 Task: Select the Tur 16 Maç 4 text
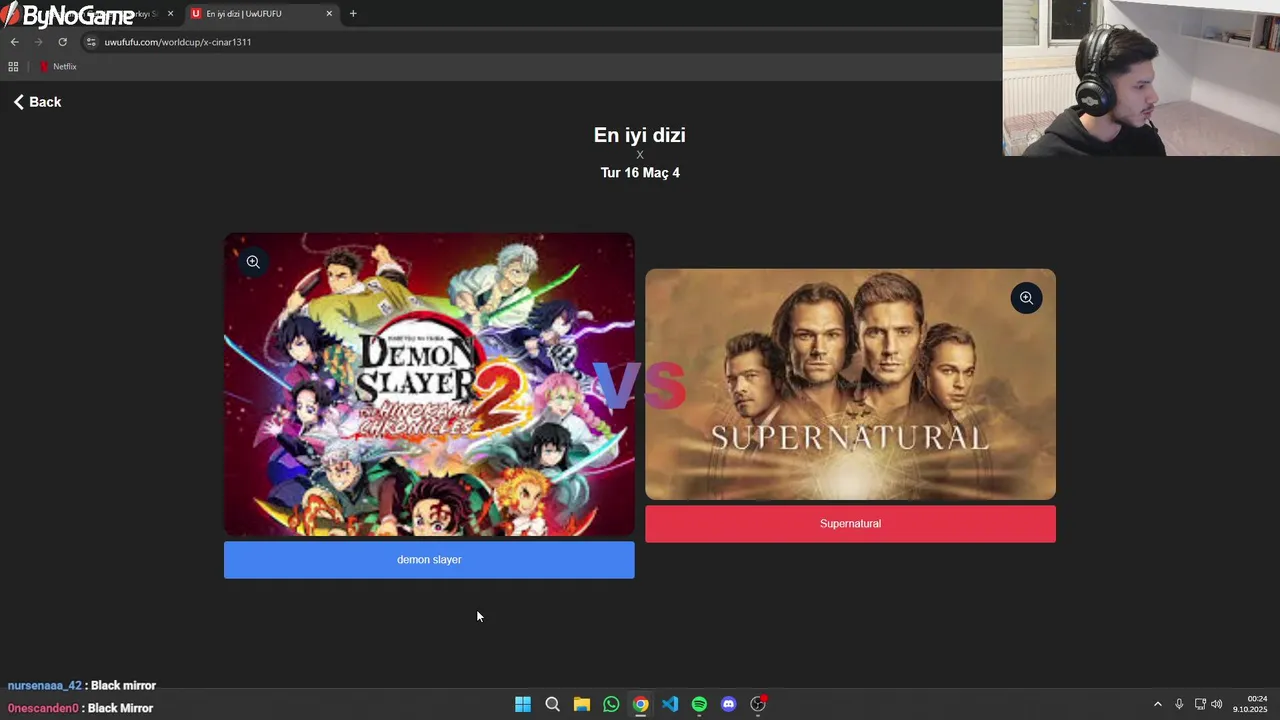pyautogui.click(x=640, y=173)
